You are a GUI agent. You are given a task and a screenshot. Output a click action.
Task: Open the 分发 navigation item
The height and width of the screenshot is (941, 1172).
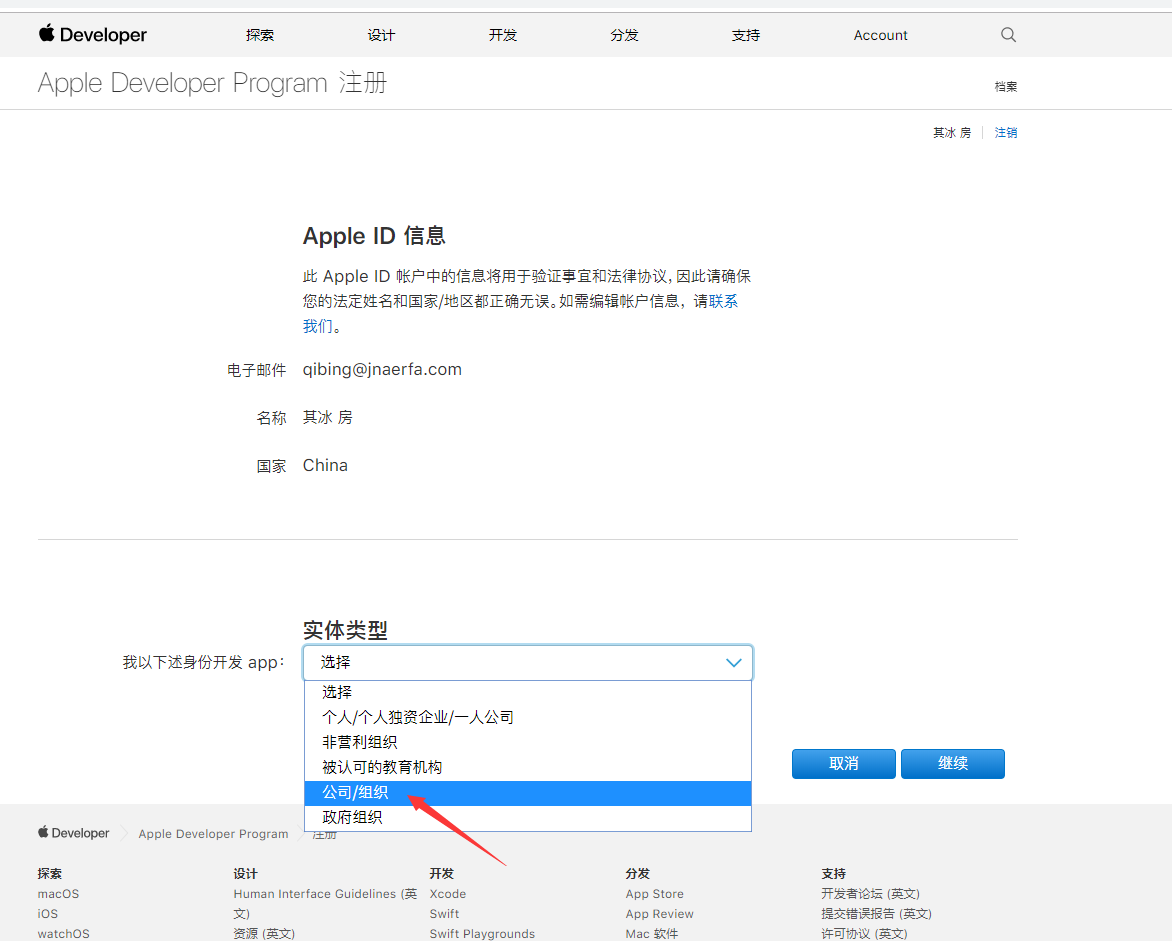[x=624, y=35]
